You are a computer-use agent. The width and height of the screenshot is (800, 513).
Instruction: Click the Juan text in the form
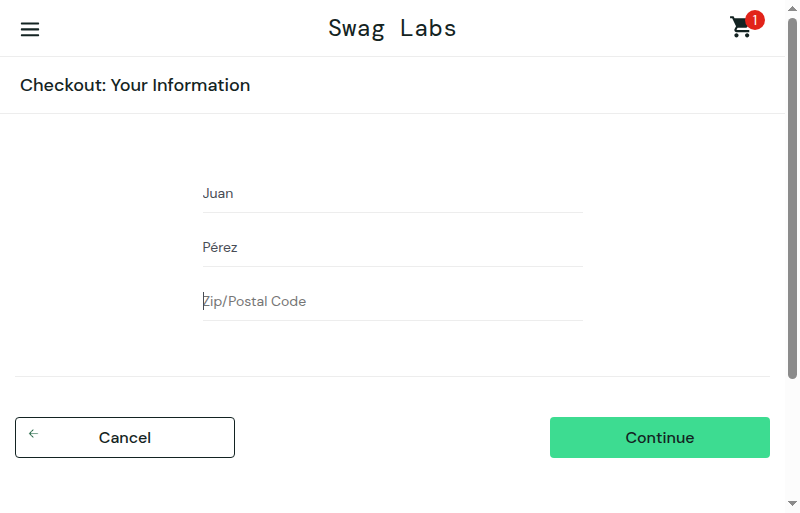coord(218,193)
